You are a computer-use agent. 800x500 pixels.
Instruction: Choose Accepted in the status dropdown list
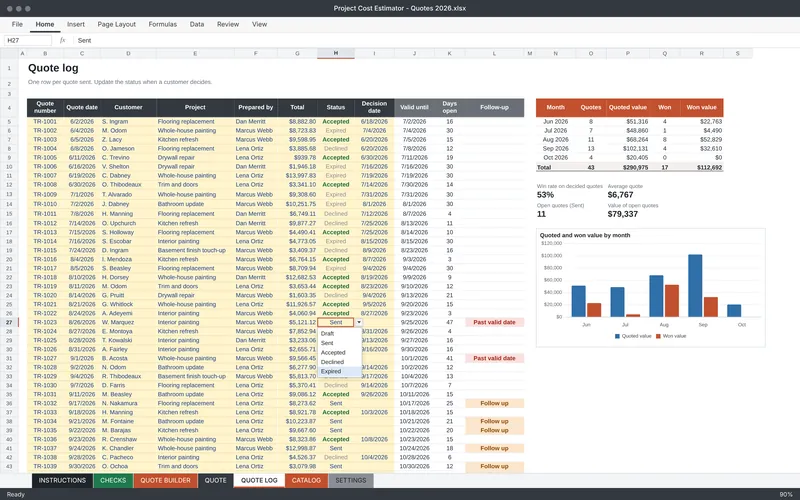pos(340,353)
